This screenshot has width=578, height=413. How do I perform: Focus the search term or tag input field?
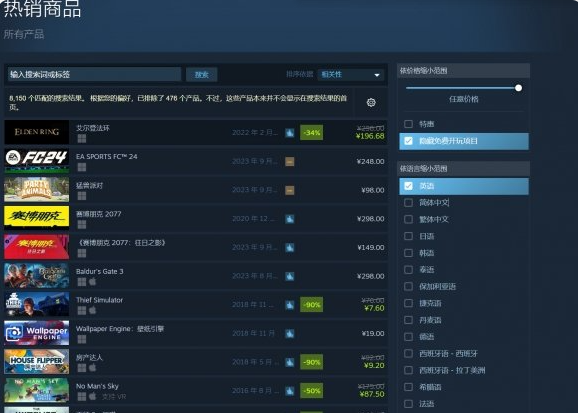pos(94,74)
